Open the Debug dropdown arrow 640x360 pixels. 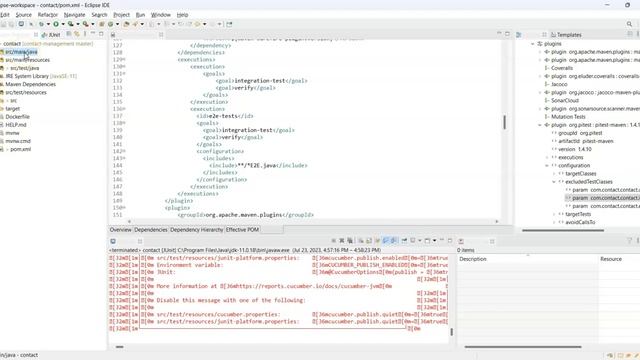(48, 24)
